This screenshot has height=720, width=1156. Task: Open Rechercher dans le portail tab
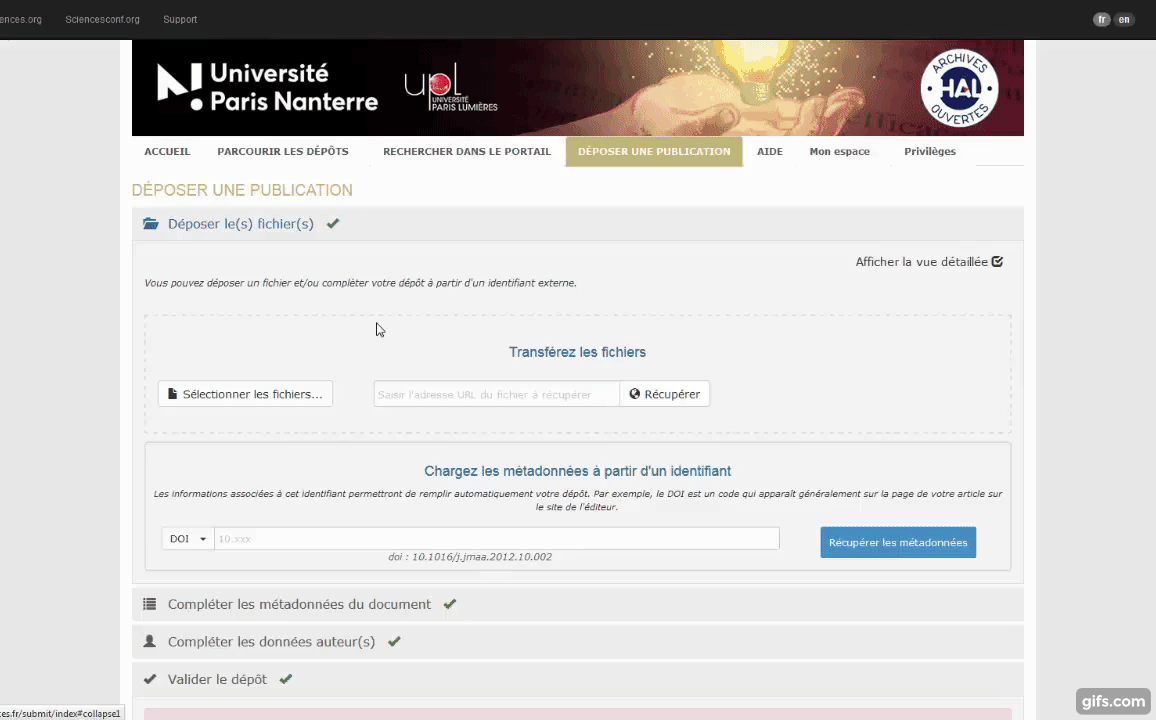tap(467, 151)
